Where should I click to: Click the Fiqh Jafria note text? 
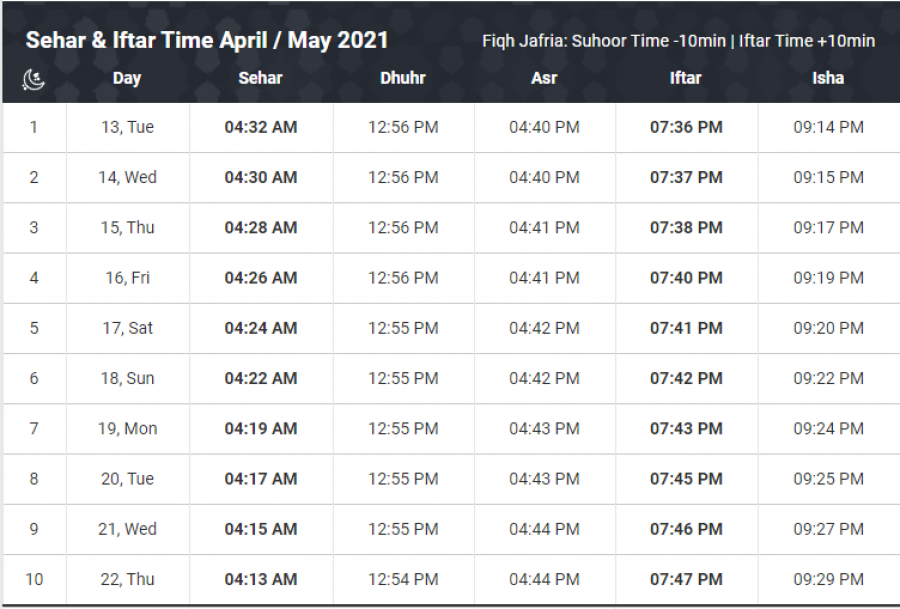click(x=678, y=41)
